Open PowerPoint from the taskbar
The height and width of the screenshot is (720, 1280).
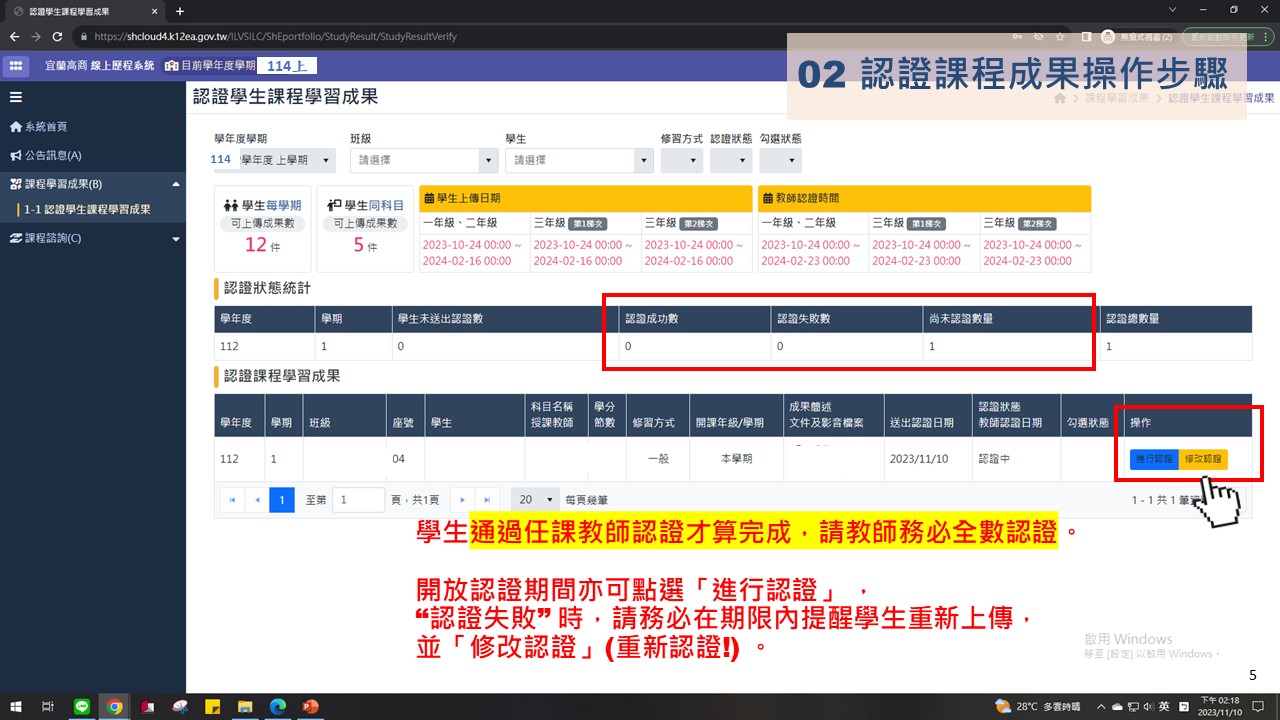pyautogui.click(x=309, y=706)
